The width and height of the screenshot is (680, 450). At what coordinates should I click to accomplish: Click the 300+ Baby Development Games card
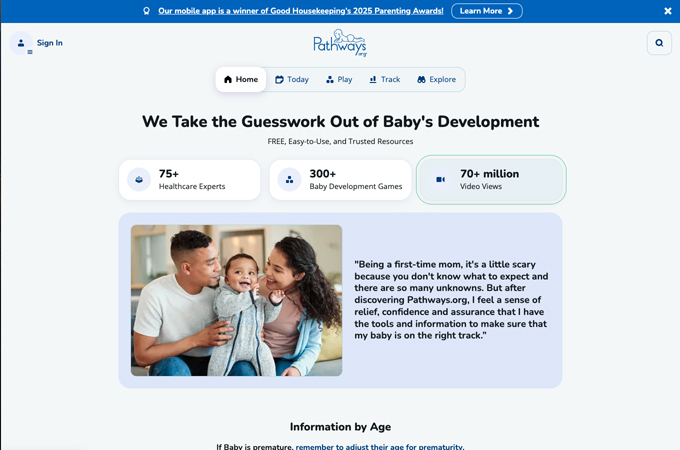(340, 179)
